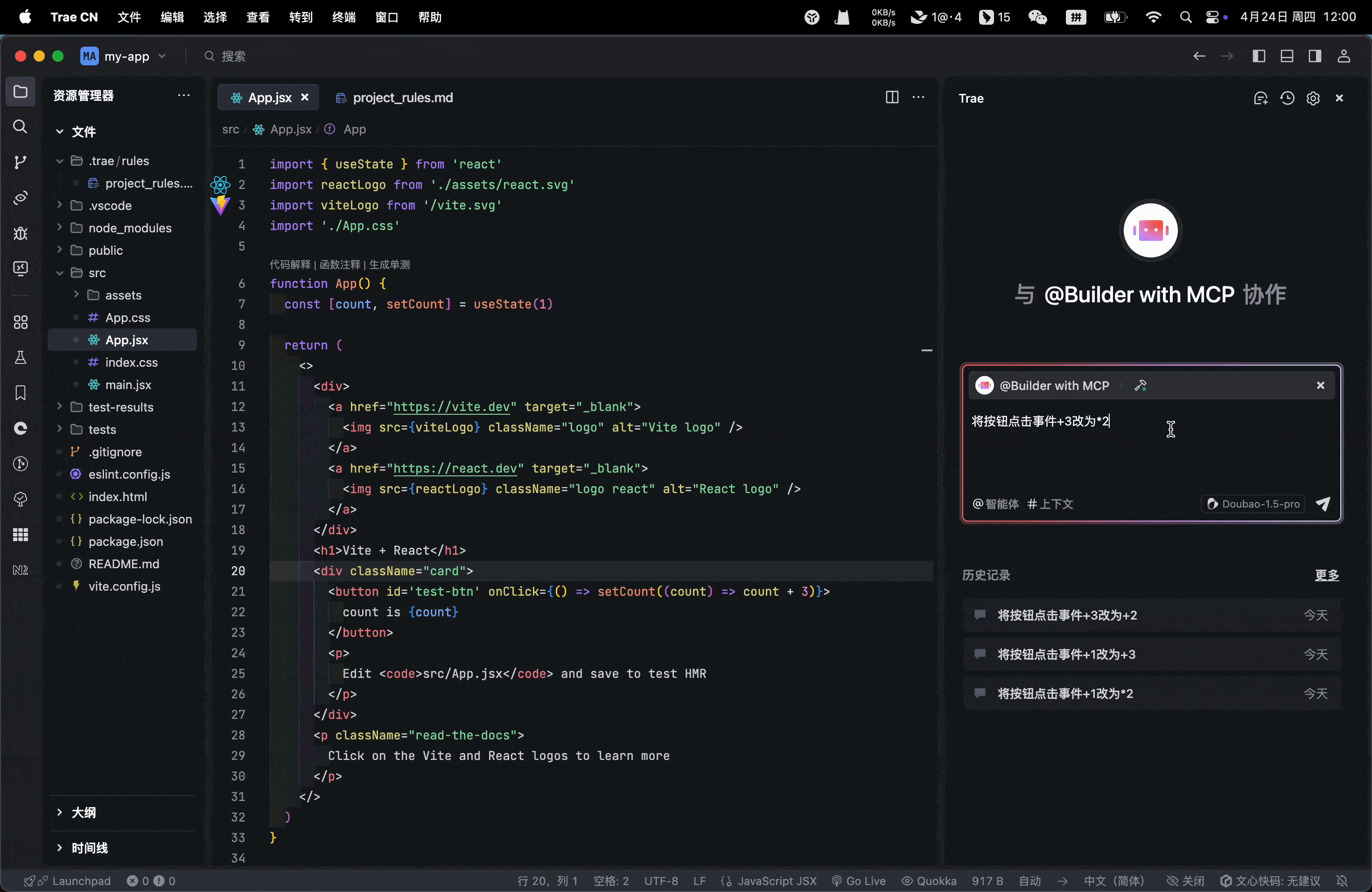Open the 终端 menu in menu bar

343,17
